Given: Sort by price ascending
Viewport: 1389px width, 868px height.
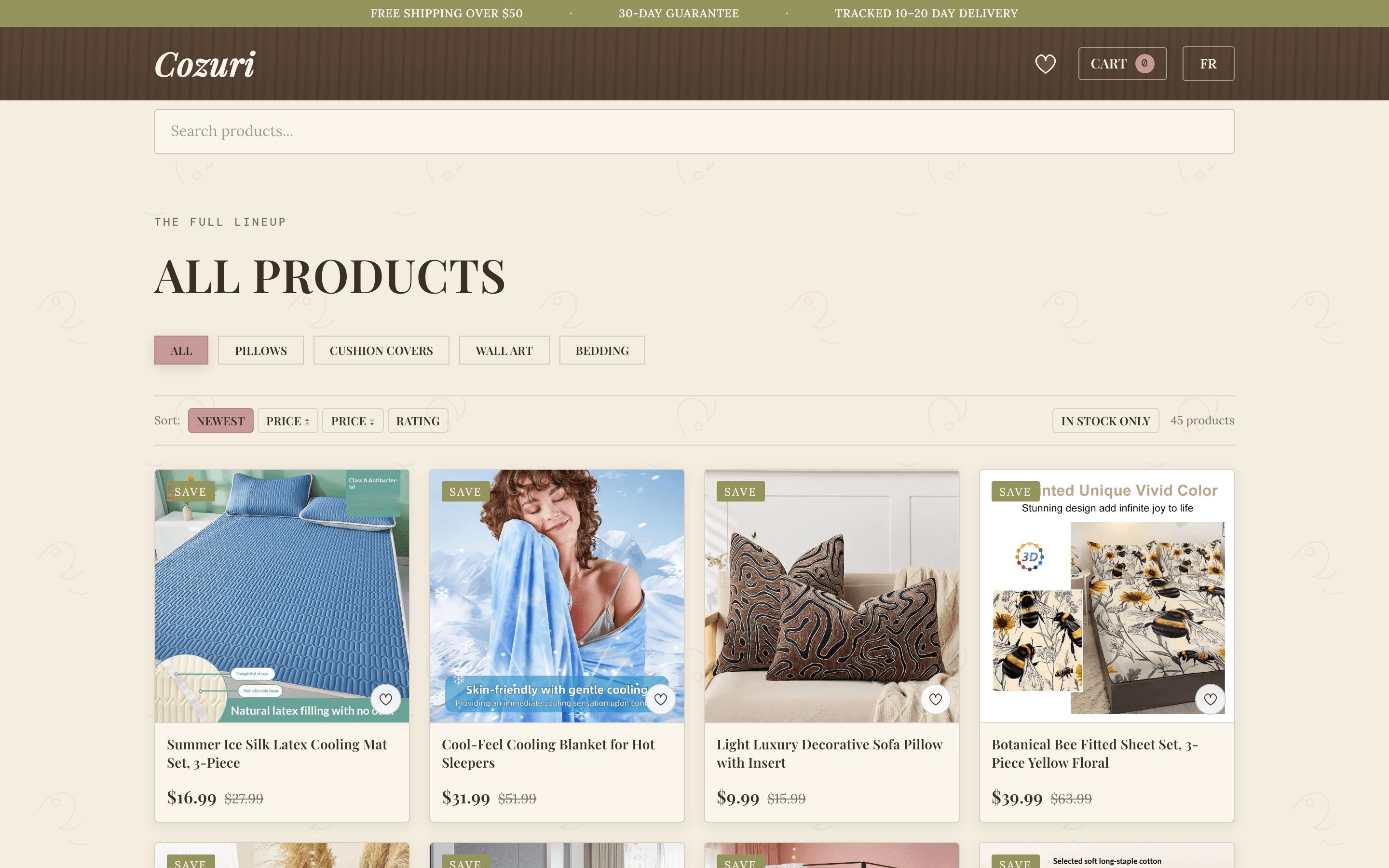Looking at the screenshot, I should (287, 421).
